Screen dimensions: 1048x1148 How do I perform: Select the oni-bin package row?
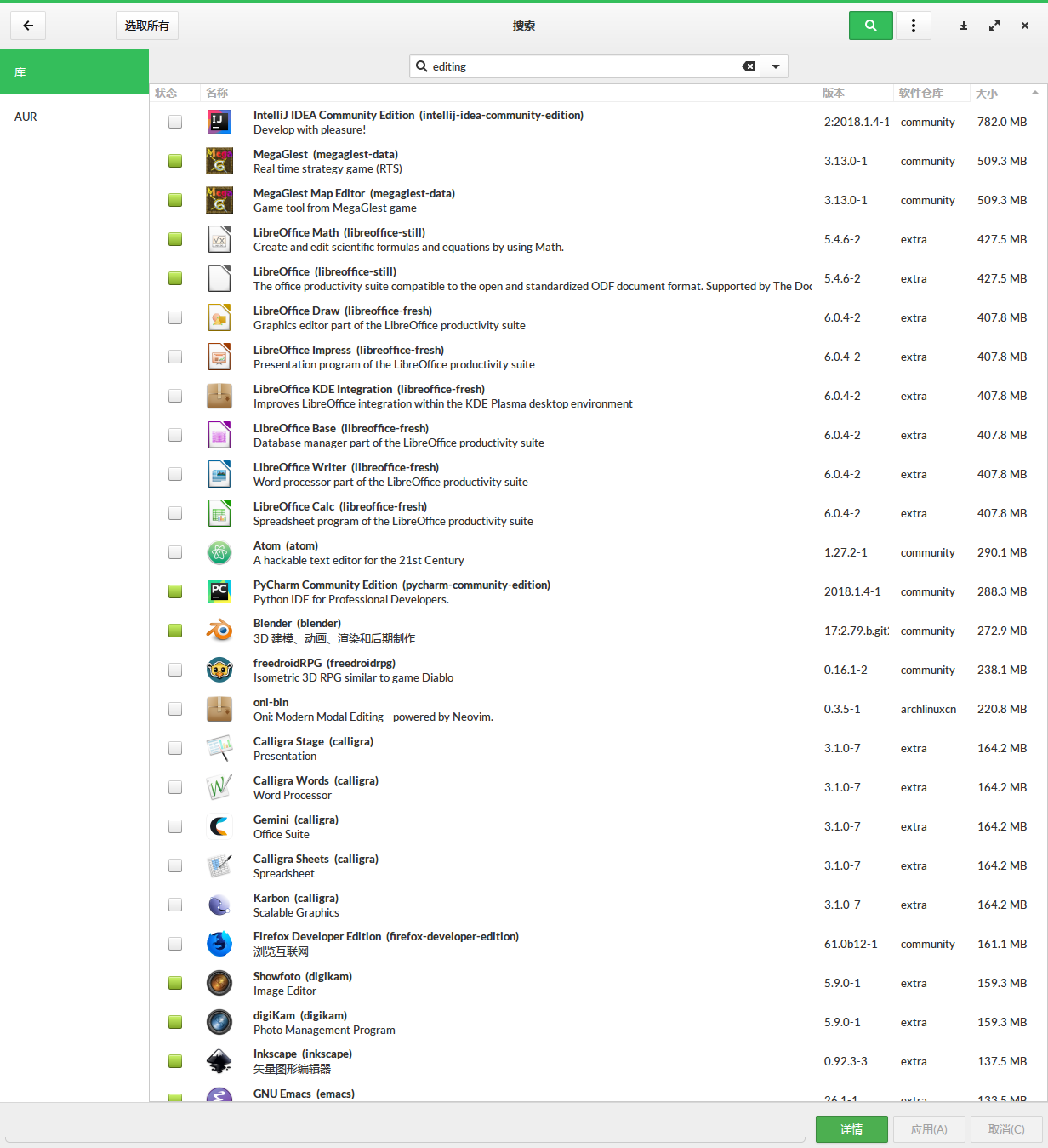(598, 709)
